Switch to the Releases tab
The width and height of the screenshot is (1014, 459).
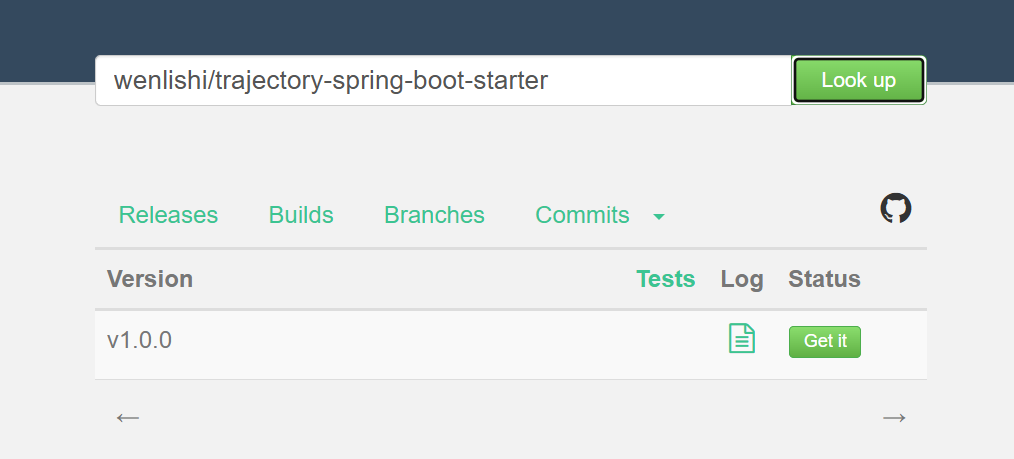[x=168, y=215]
